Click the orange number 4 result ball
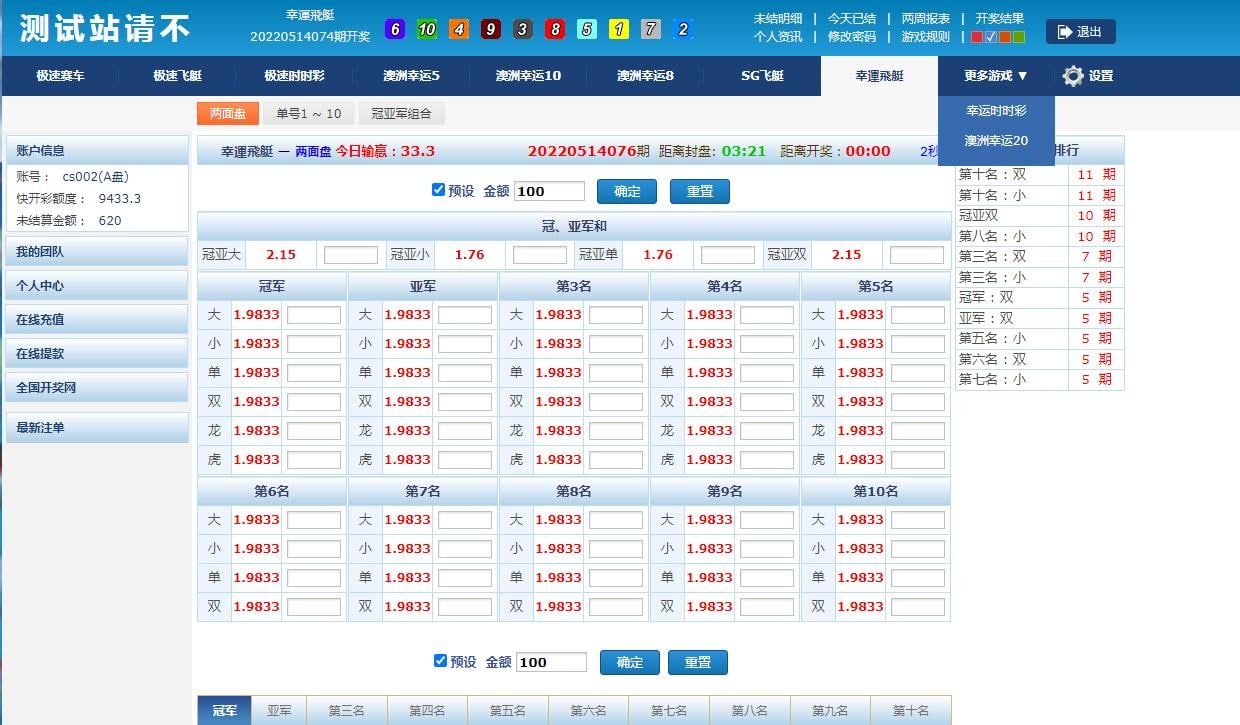This screenshot has width=1240, height=725. [459, 29]
